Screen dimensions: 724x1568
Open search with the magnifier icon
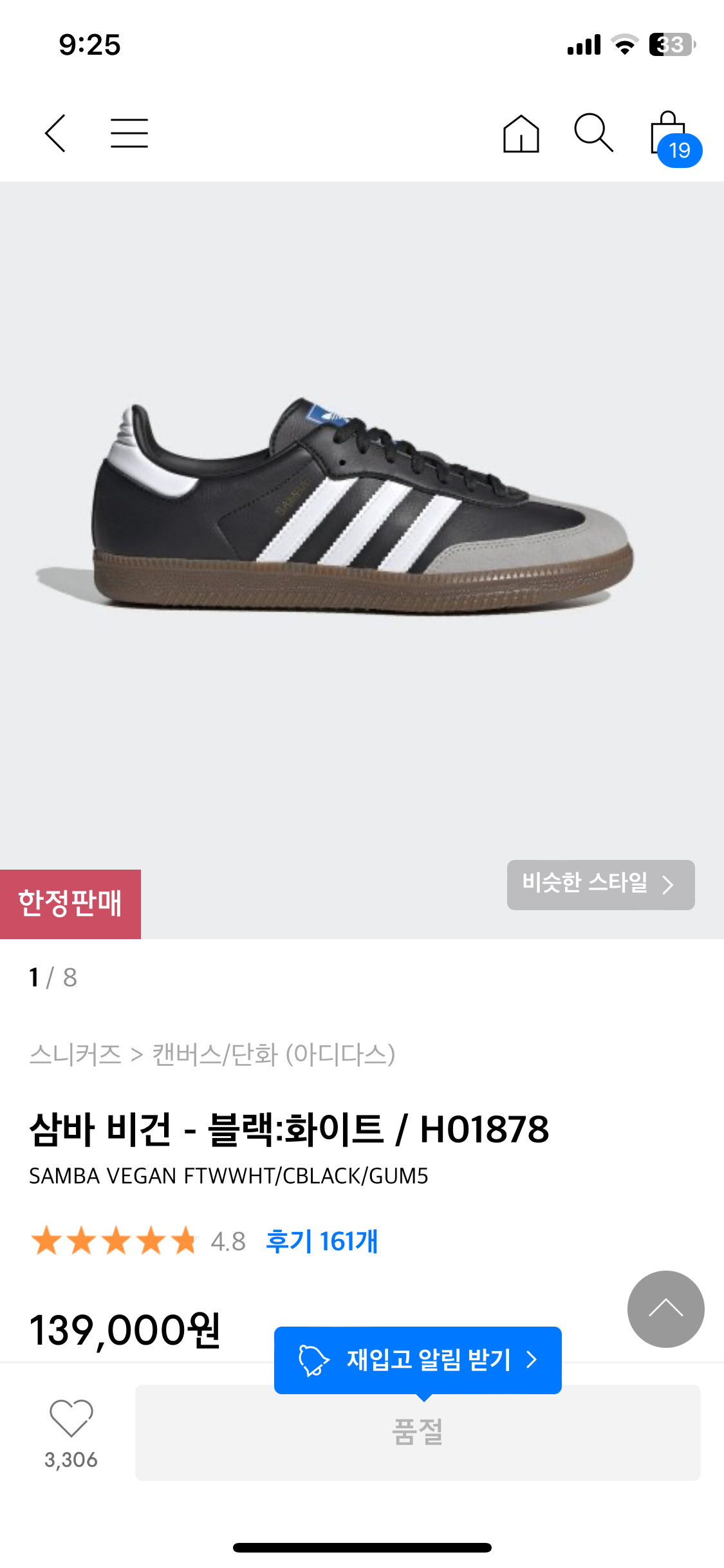[593, 133]
